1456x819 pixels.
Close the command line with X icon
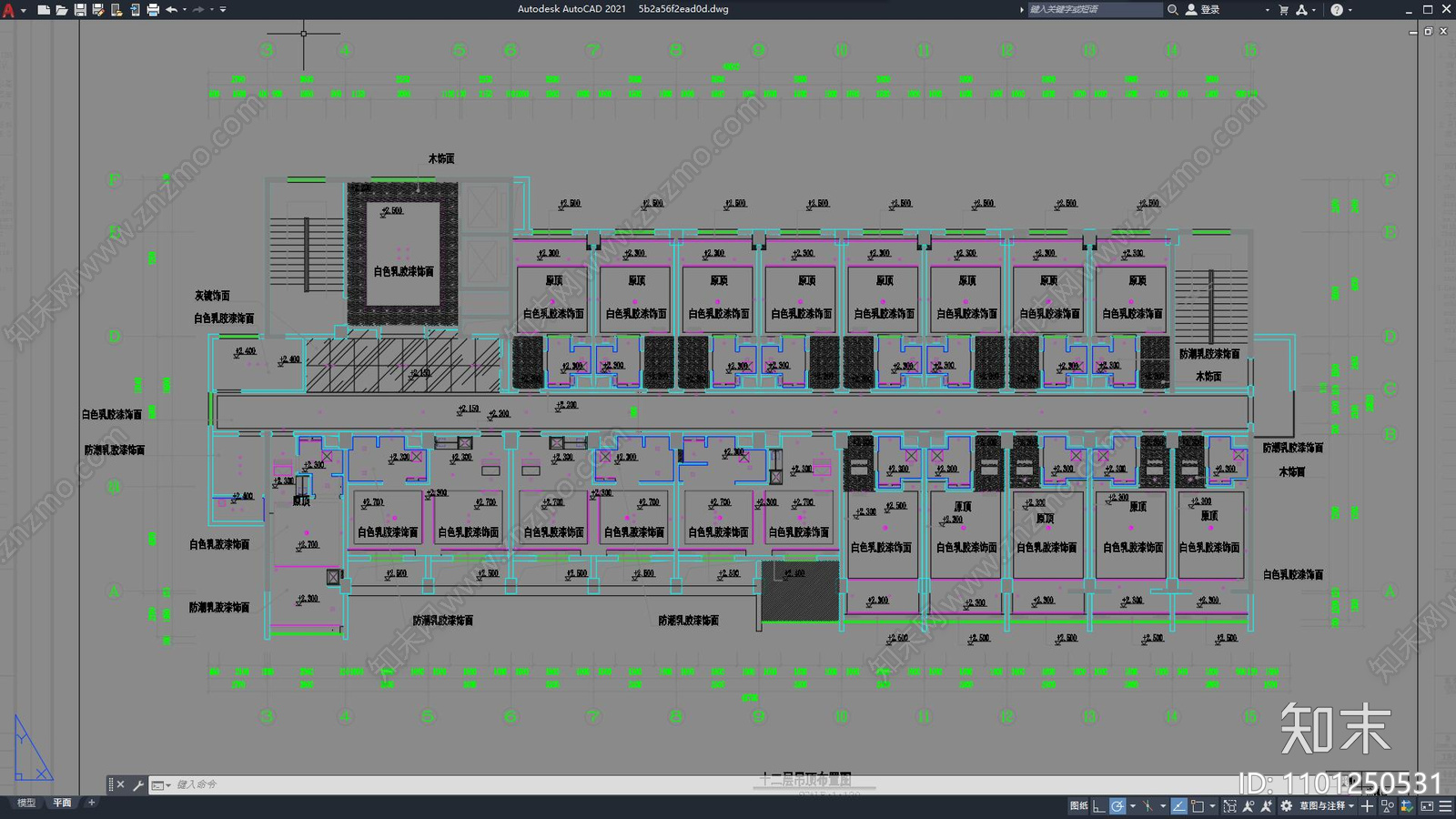pyautogui.click(x=120, y=784)
